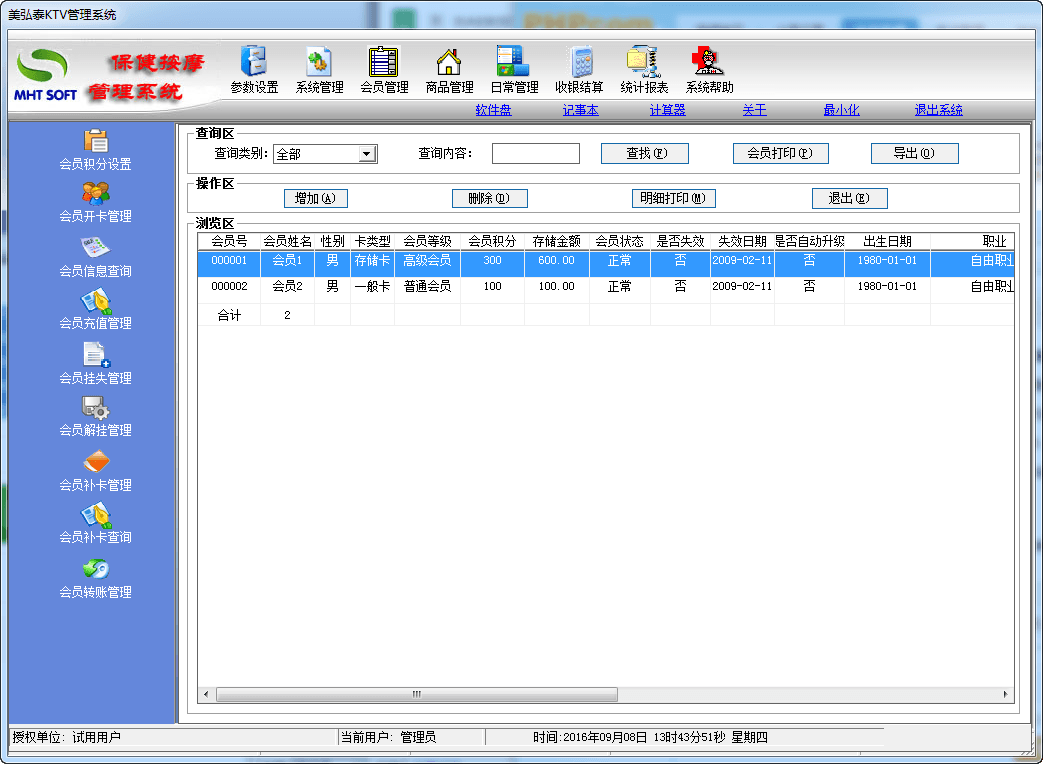The width and height of the screenshot is (1043, 764).
Task: Open 会员积分设置 in sidebar
Action: [95, 142]
